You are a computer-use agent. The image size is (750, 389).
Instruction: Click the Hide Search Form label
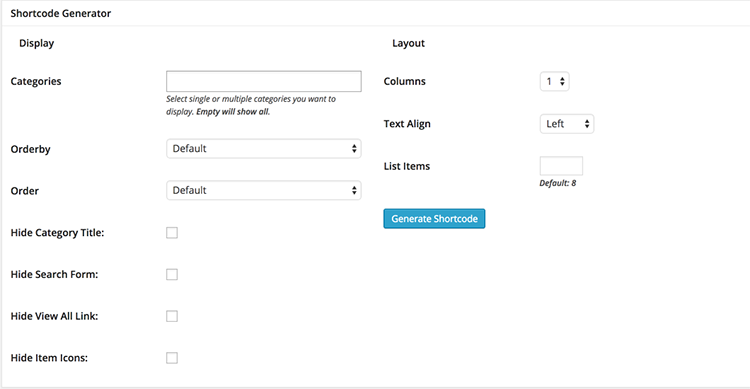[54, 275]
